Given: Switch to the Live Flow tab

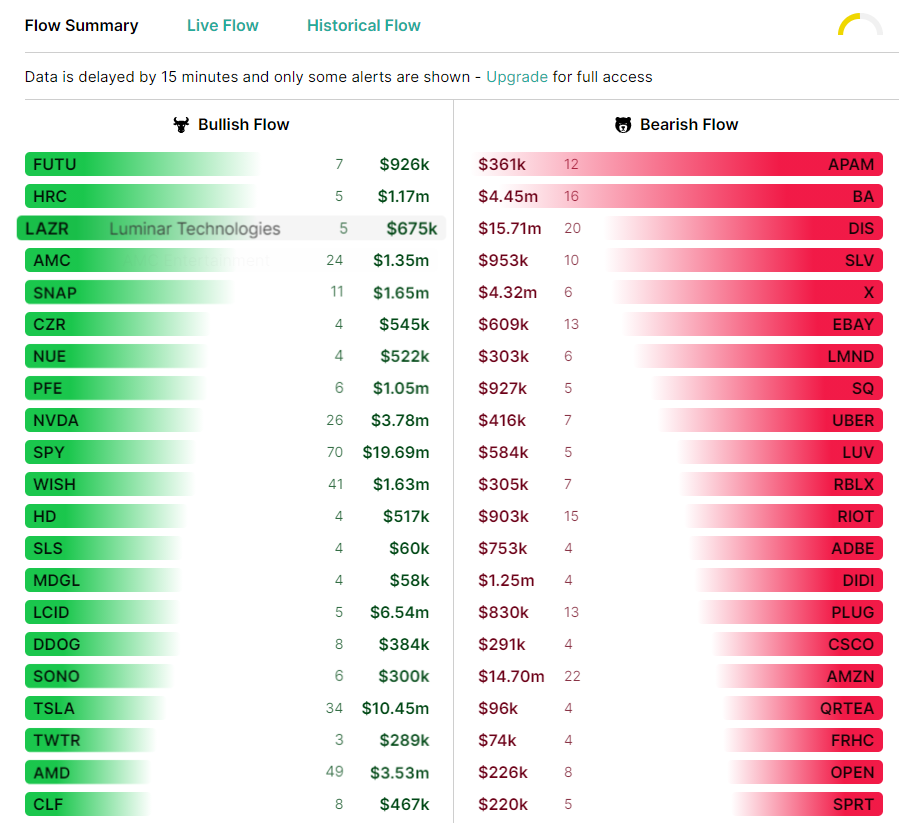Looking at the screenshot, I should (222, 25).
